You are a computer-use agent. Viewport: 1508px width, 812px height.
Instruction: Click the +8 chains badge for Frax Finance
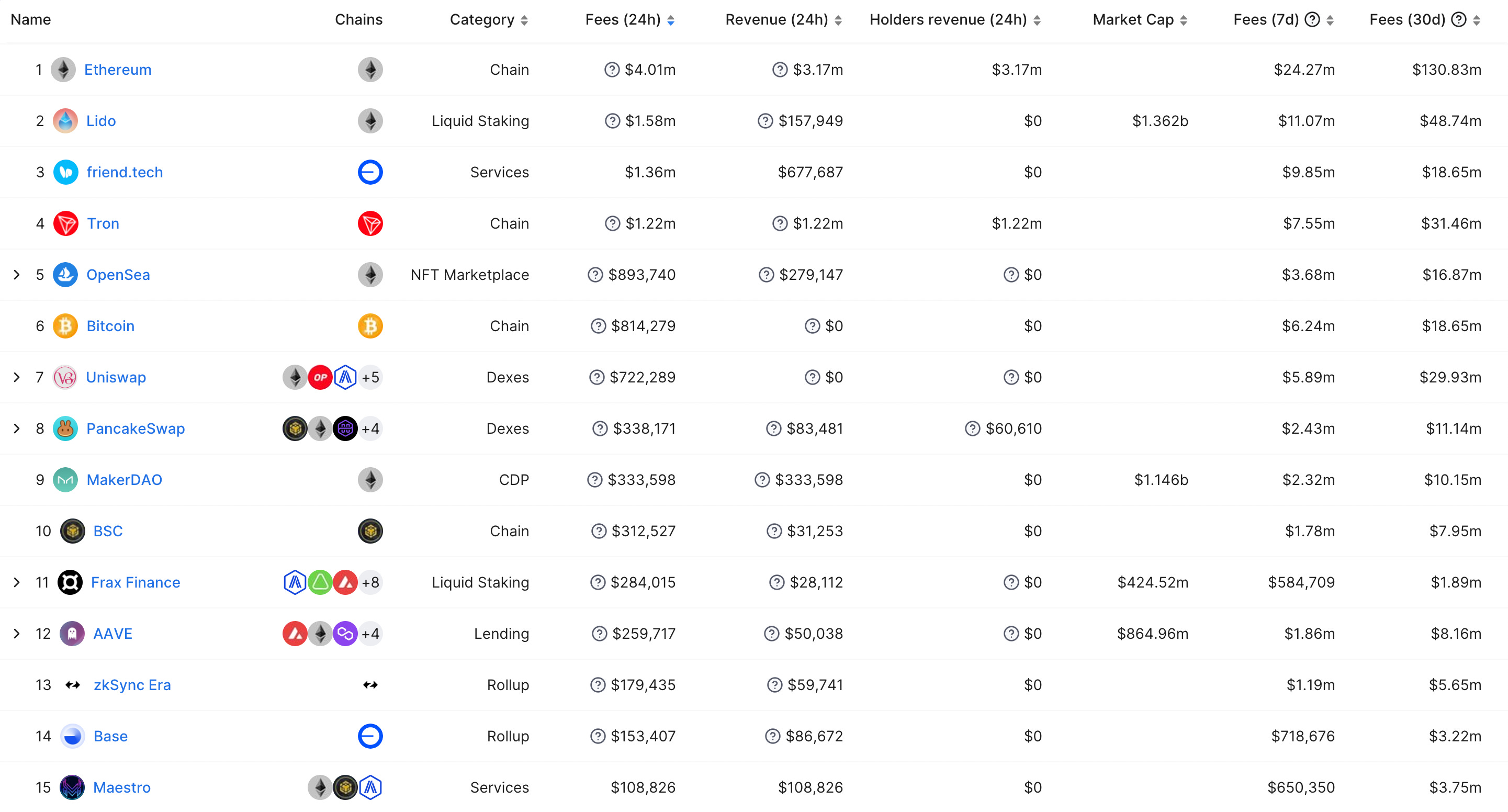[370, 582]
